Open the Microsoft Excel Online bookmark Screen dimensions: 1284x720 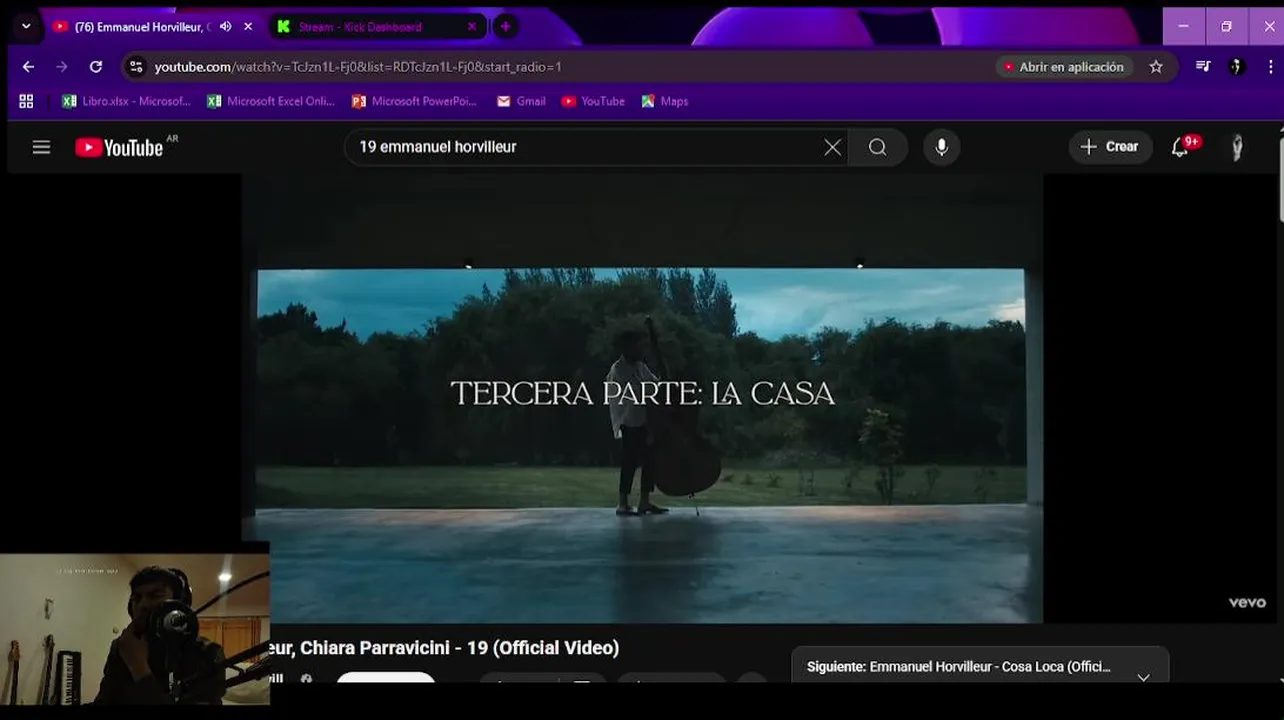[x=271, y=101]
